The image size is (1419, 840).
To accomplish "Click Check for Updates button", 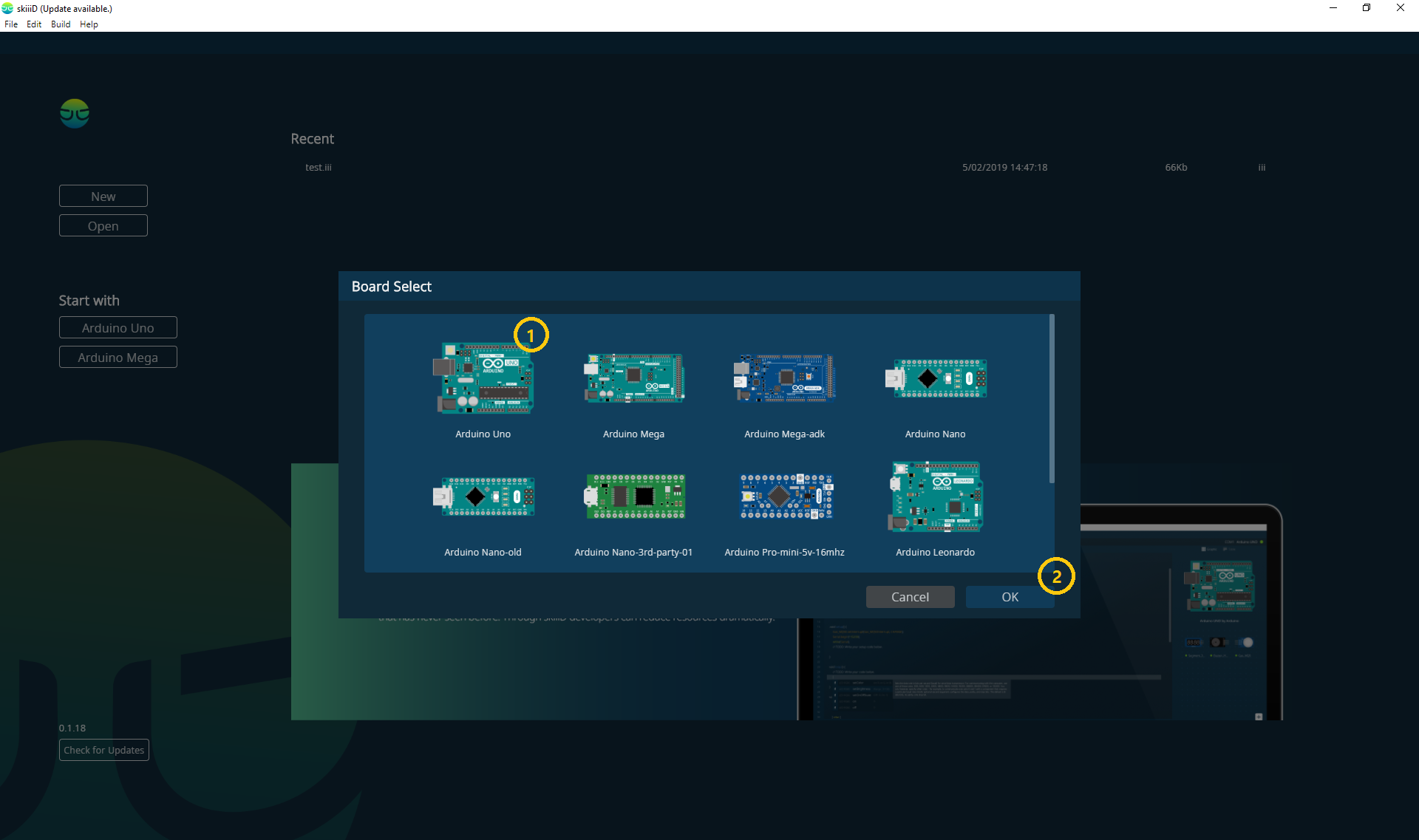I will pos(104,750).
